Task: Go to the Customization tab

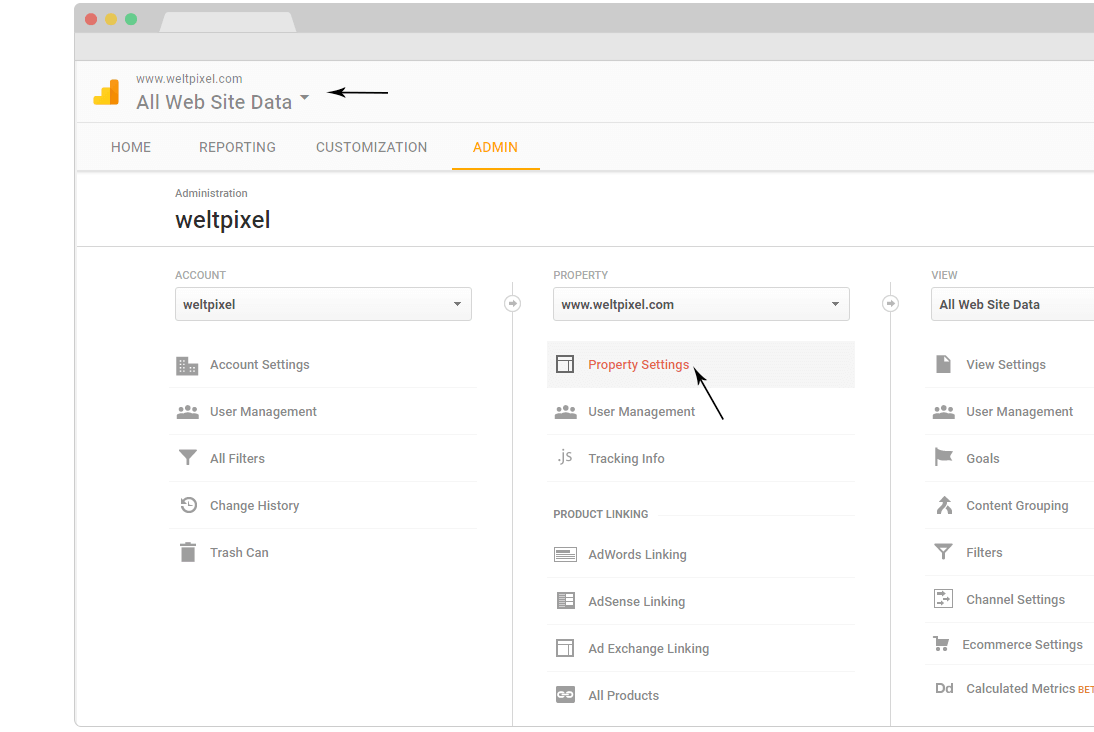Action: [371, 147]
